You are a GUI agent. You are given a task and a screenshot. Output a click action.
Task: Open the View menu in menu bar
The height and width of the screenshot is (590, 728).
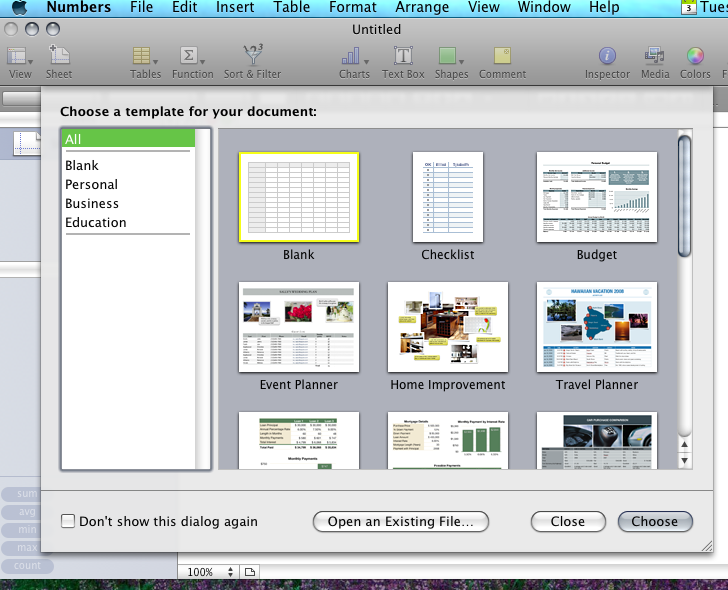coord(483,7)
